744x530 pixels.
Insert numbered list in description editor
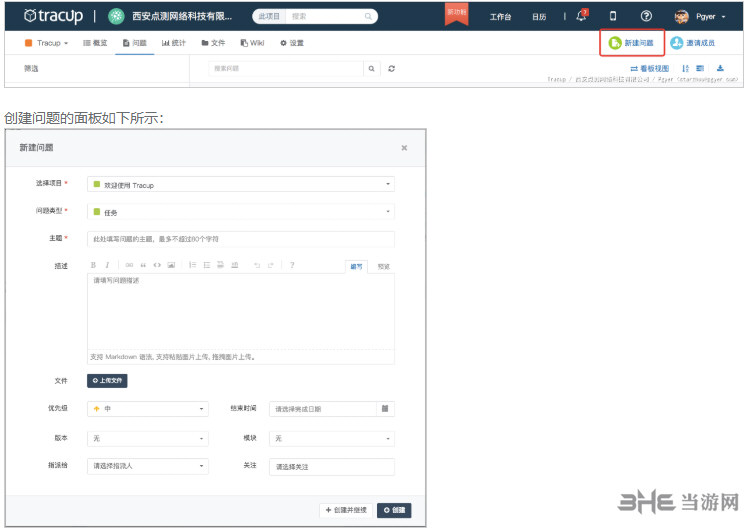(192, 265)
